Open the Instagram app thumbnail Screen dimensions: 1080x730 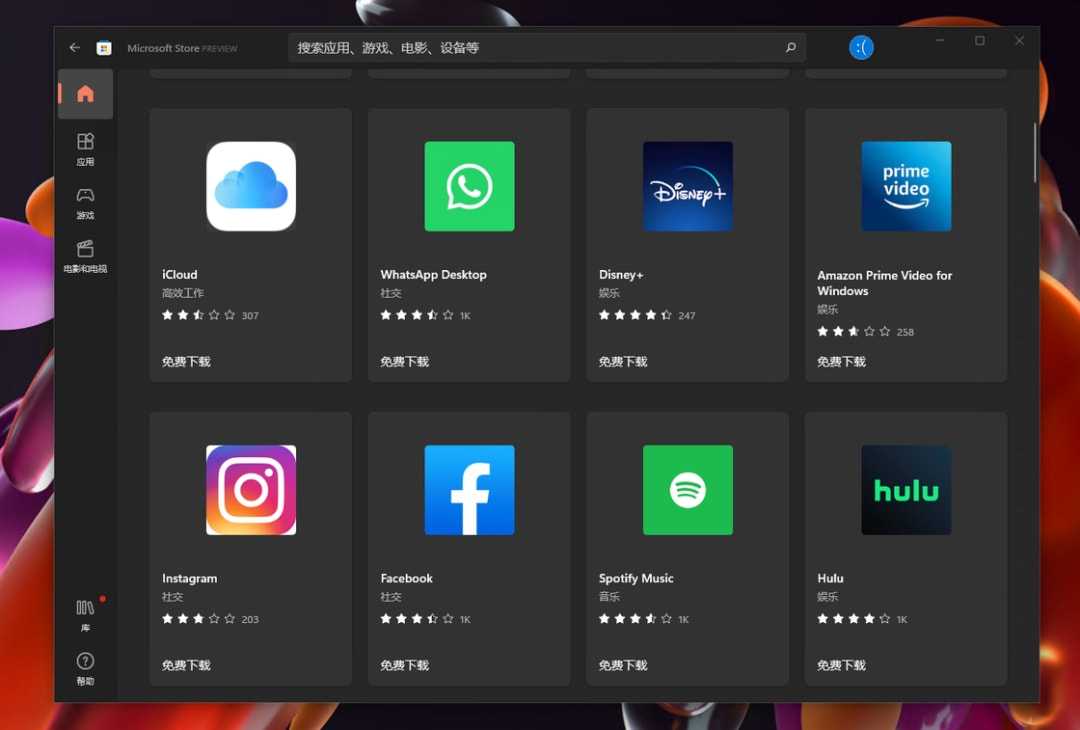pyautogui.click(x=250, y=490)
